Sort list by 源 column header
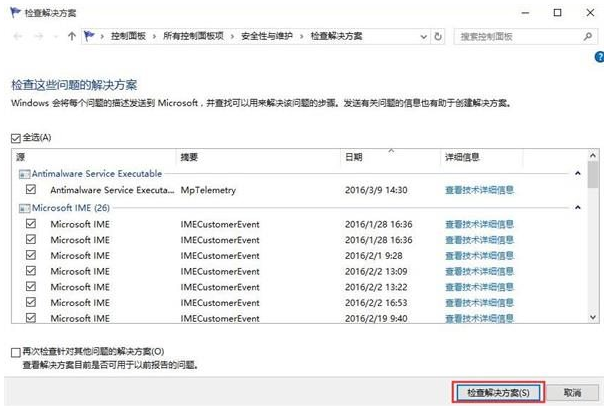Image resolution: width=609 pixels, height=406 pixels. coord(94,157)
